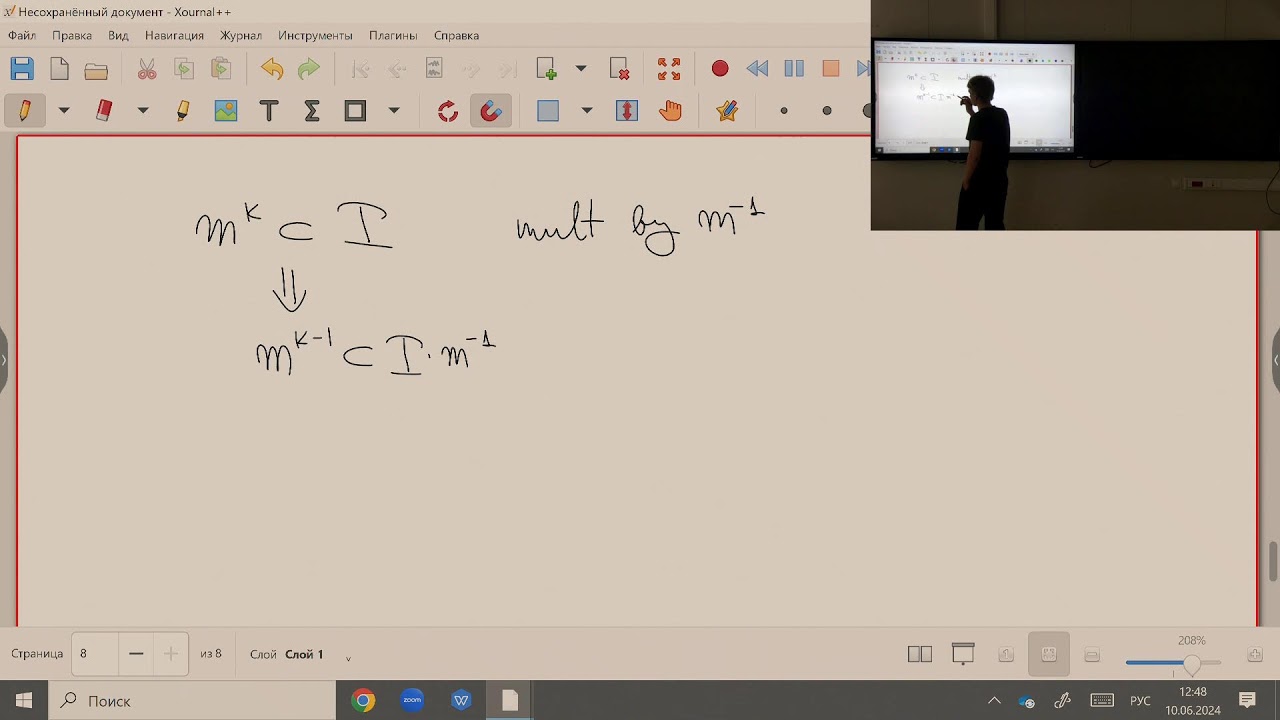
Task: Show hidden system tray icons
Action: click(x=994, y=701)
